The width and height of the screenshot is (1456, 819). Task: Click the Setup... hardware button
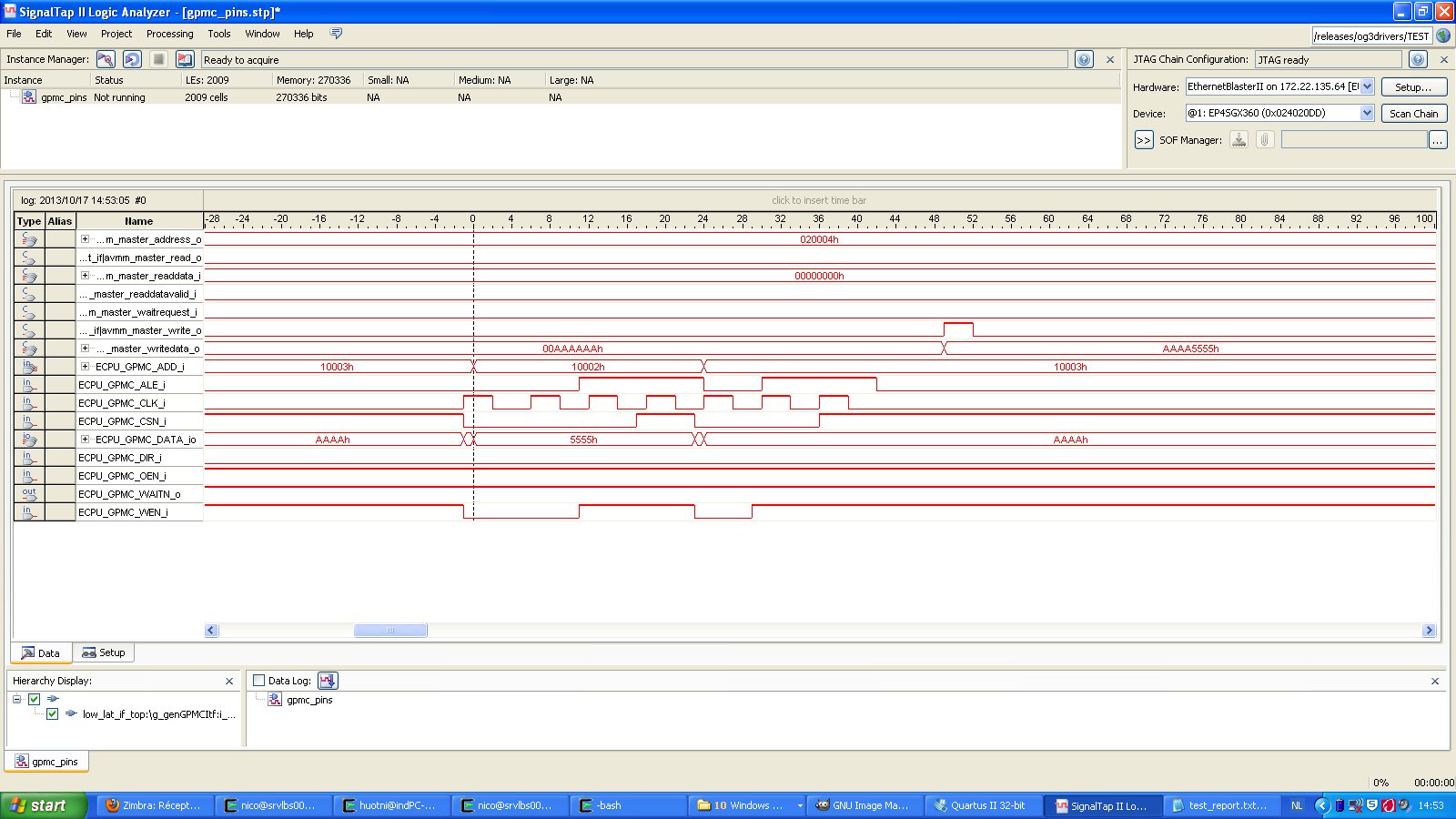coord(1413,86)
